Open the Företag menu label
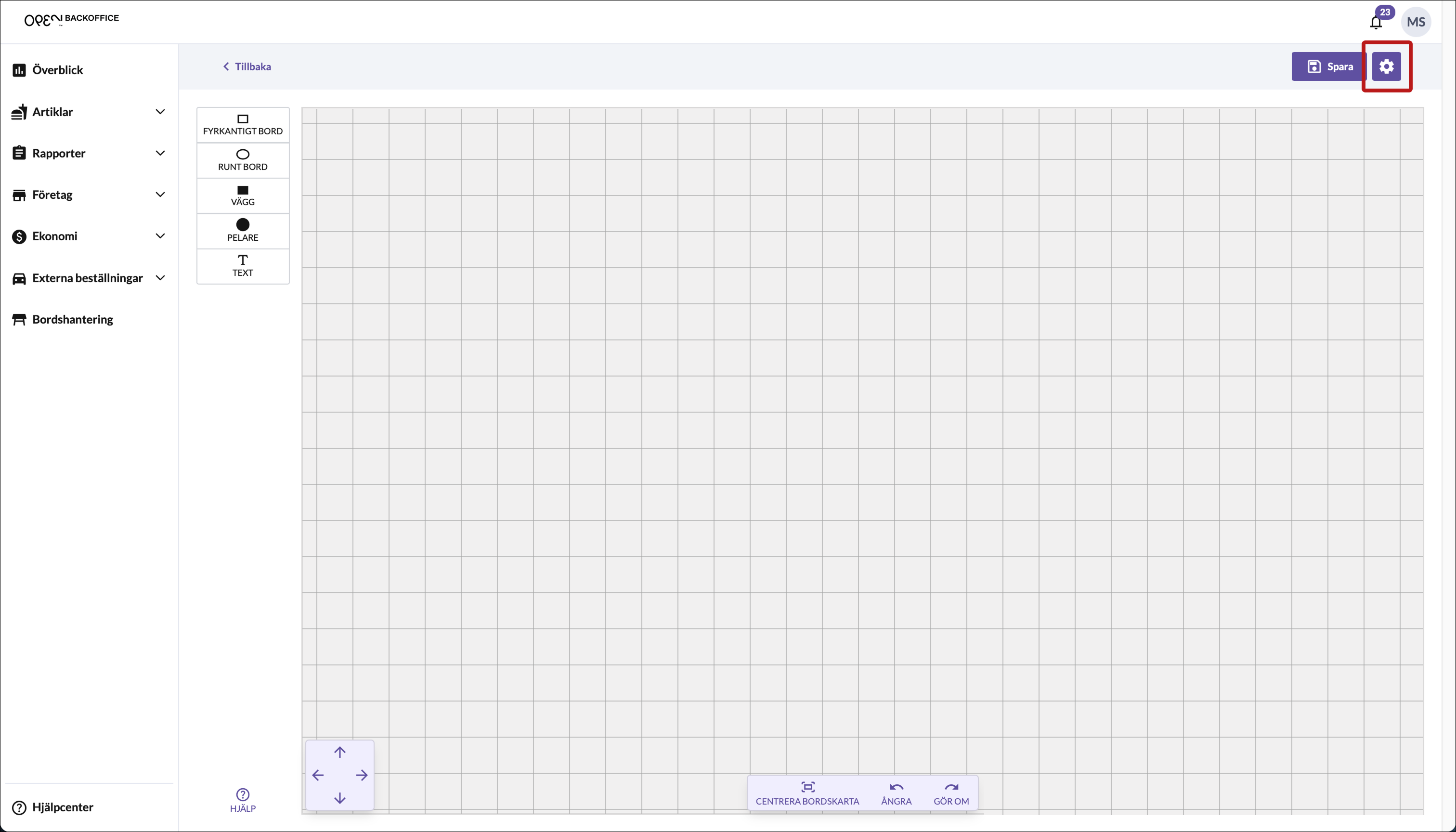Screen dimensions: 1456x832 52,195
